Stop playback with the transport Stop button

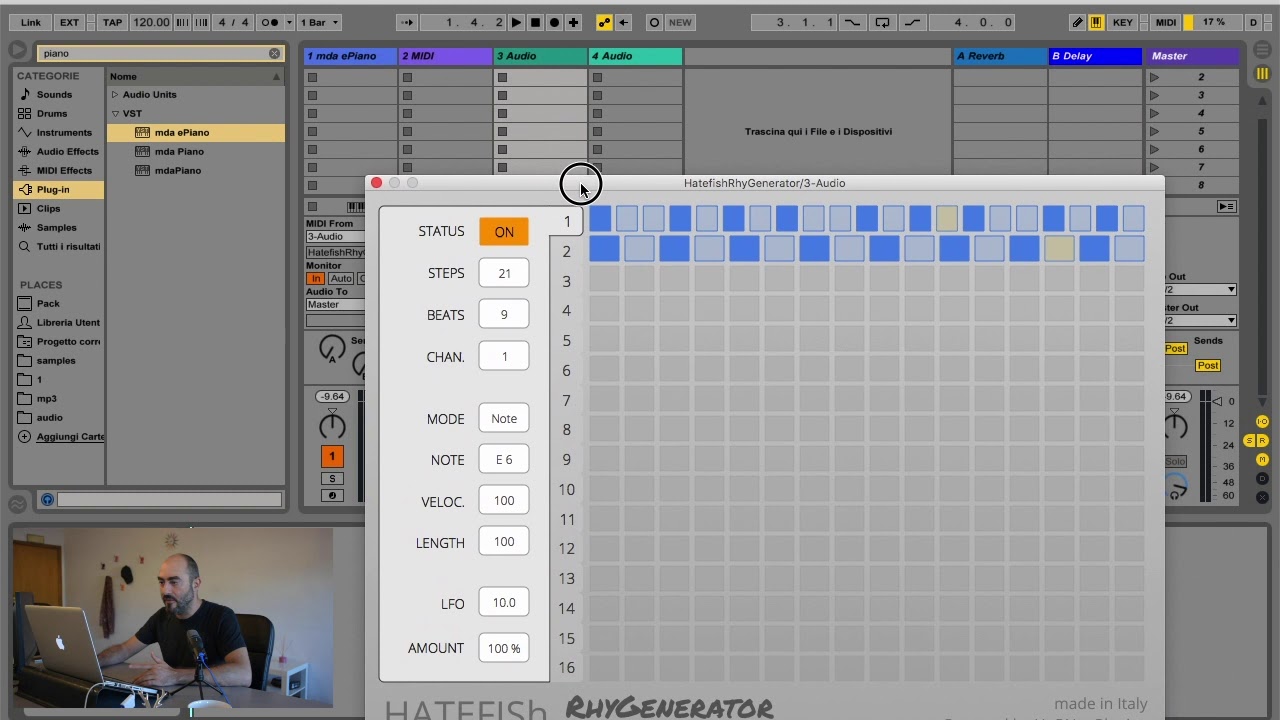coord(535,22)
